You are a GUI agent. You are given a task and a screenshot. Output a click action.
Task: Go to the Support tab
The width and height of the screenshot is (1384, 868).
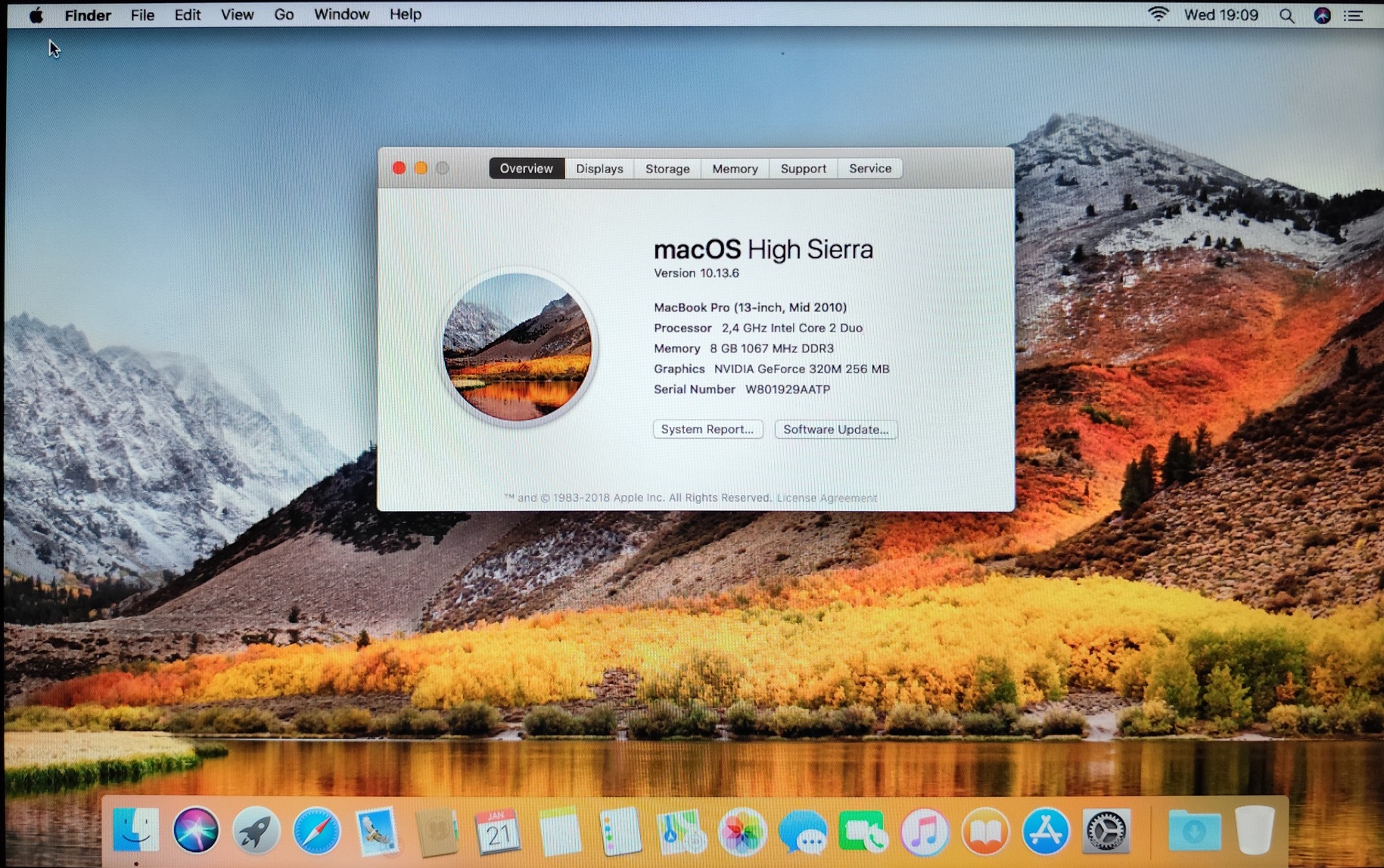click(804, 168)
